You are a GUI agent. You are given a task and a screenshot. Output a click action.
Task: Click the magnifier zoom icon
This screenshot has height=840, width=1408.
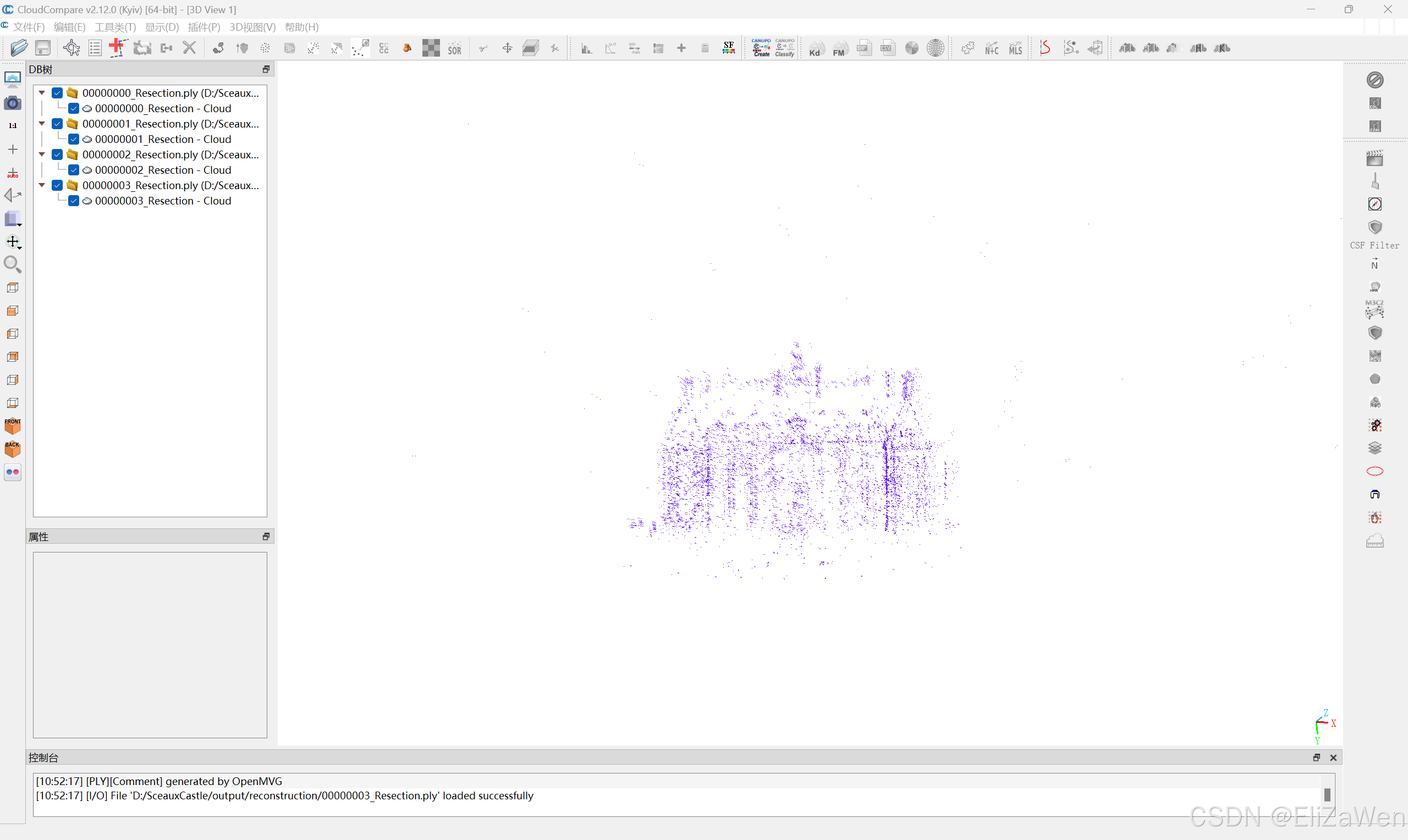[13, 264]
